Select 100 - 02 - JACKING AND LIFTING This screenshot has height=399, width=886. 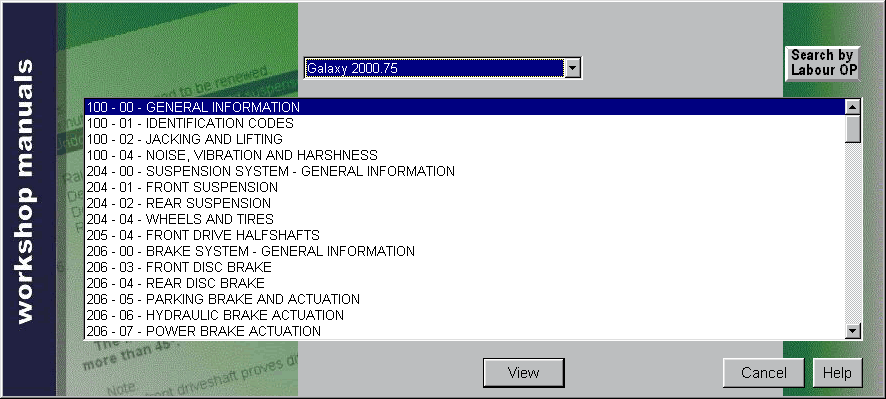pyautogui.click(x=464, y=139)
